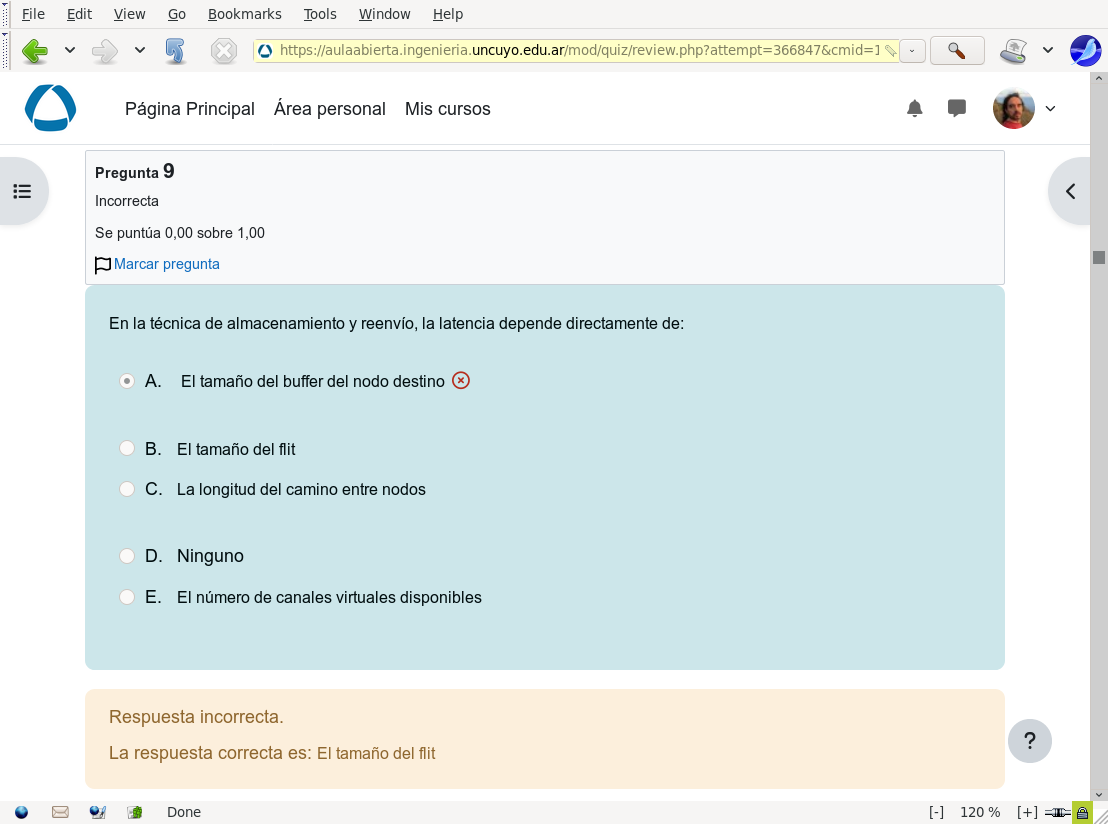Zoom out with the [-] control

coord(936,812)
